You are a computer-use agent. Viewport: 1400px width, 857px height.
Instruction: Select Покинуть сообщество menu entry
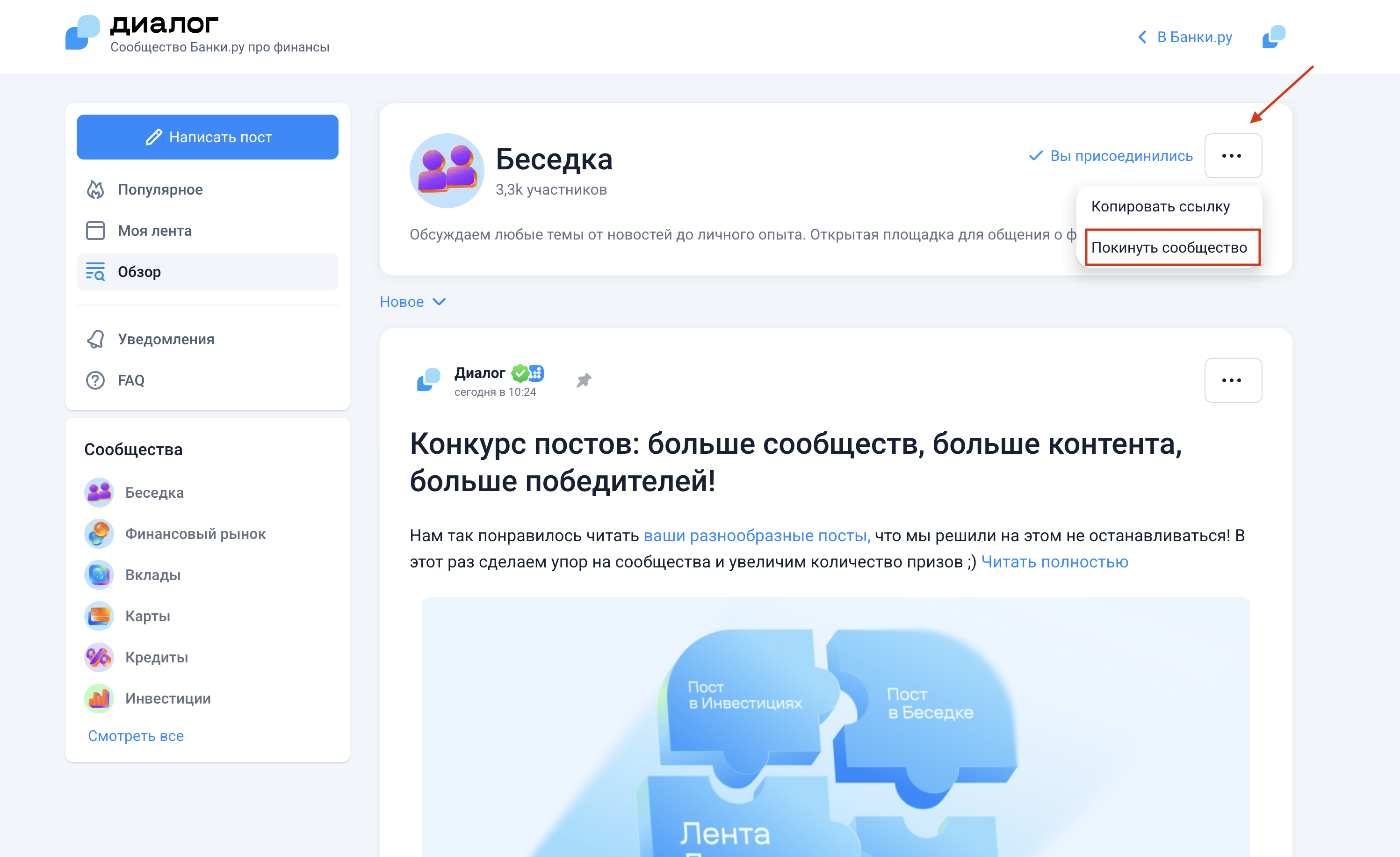click(1172, 248)
